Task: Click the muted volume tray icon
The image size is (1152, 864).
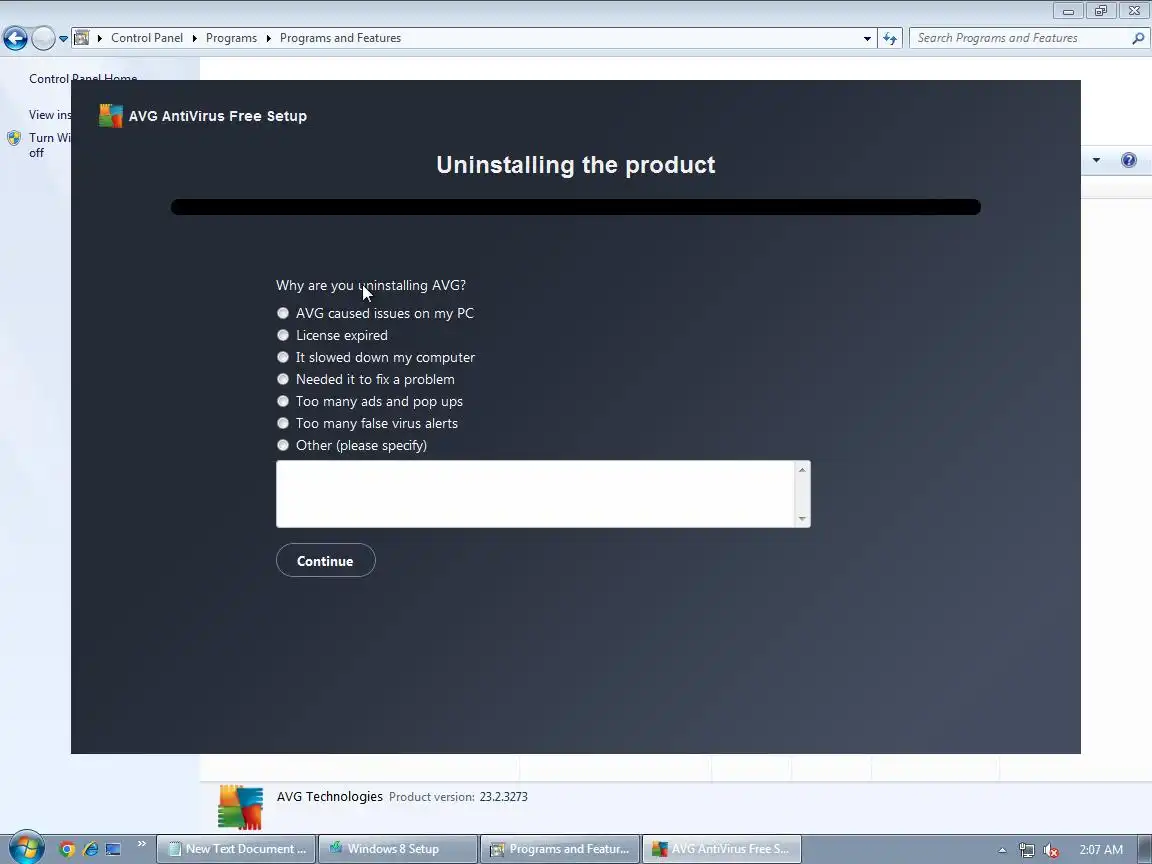Action: [x=1051, y=850]
